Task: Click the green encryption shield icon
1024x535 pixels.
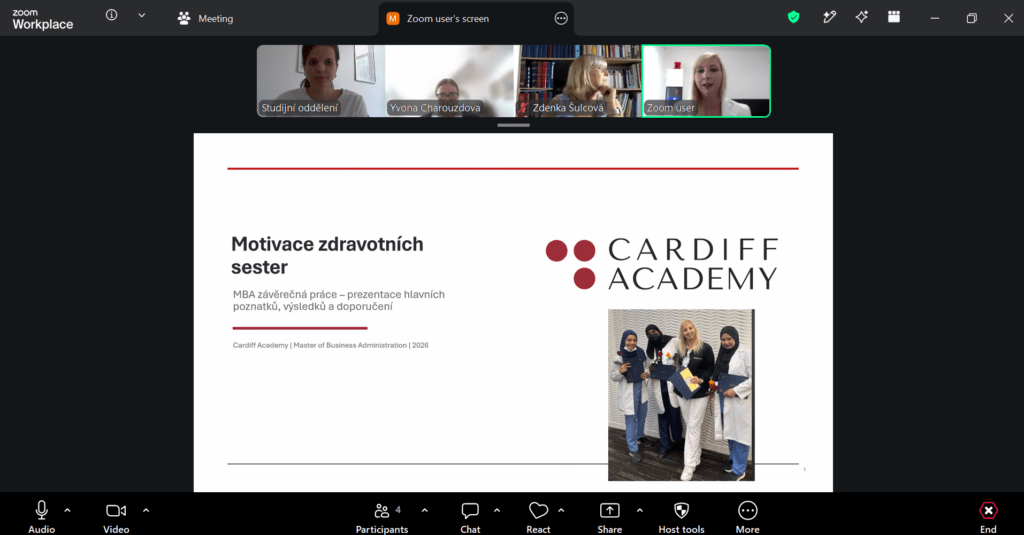Action: [x=793, y=18]
